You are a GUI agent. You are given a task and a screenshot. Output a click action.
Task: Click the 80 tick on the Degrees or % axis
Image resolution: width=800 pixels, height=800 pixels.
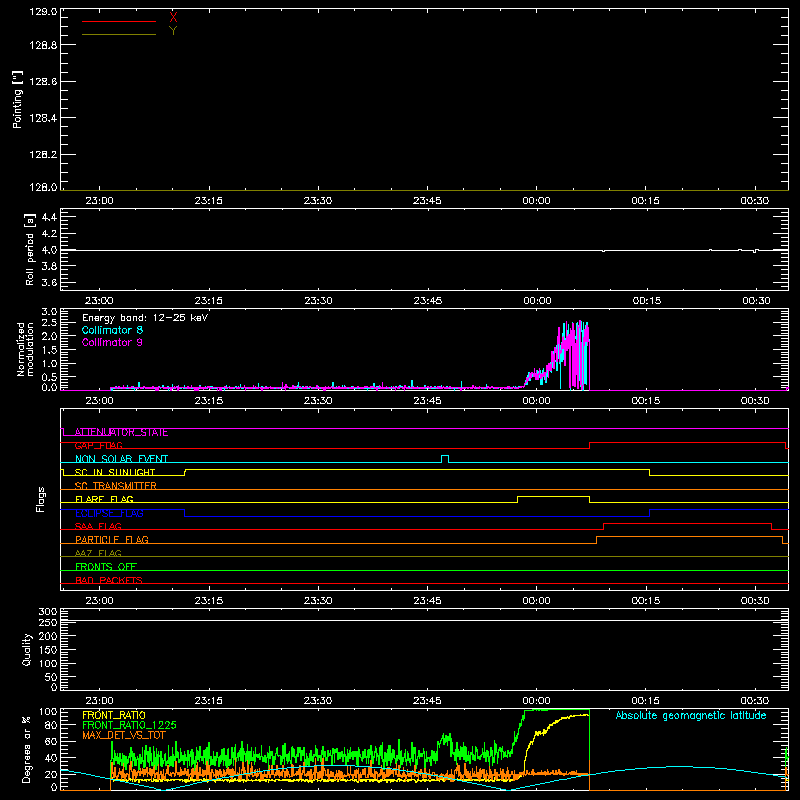52,726
